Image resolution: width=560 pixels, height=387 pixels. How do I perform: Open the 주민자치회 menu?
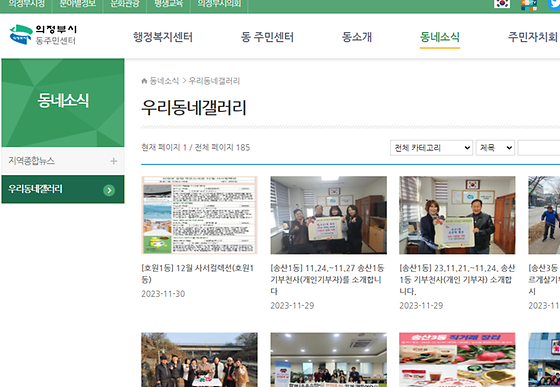click(532, 37)
